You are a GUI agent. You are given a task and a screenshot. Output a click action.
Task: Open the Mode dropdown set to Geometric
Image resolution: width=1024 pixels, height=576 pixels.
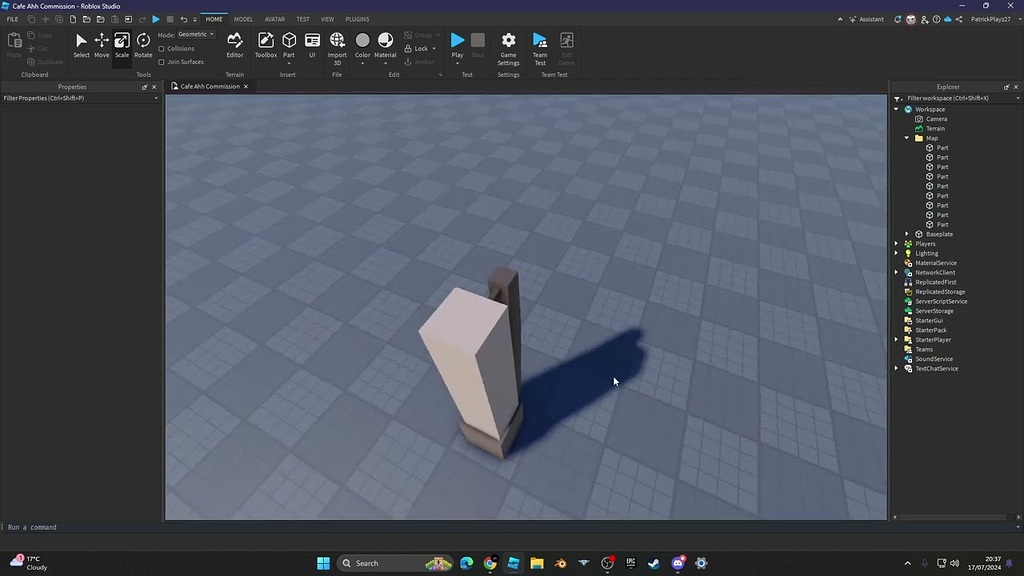click(196, 33)
